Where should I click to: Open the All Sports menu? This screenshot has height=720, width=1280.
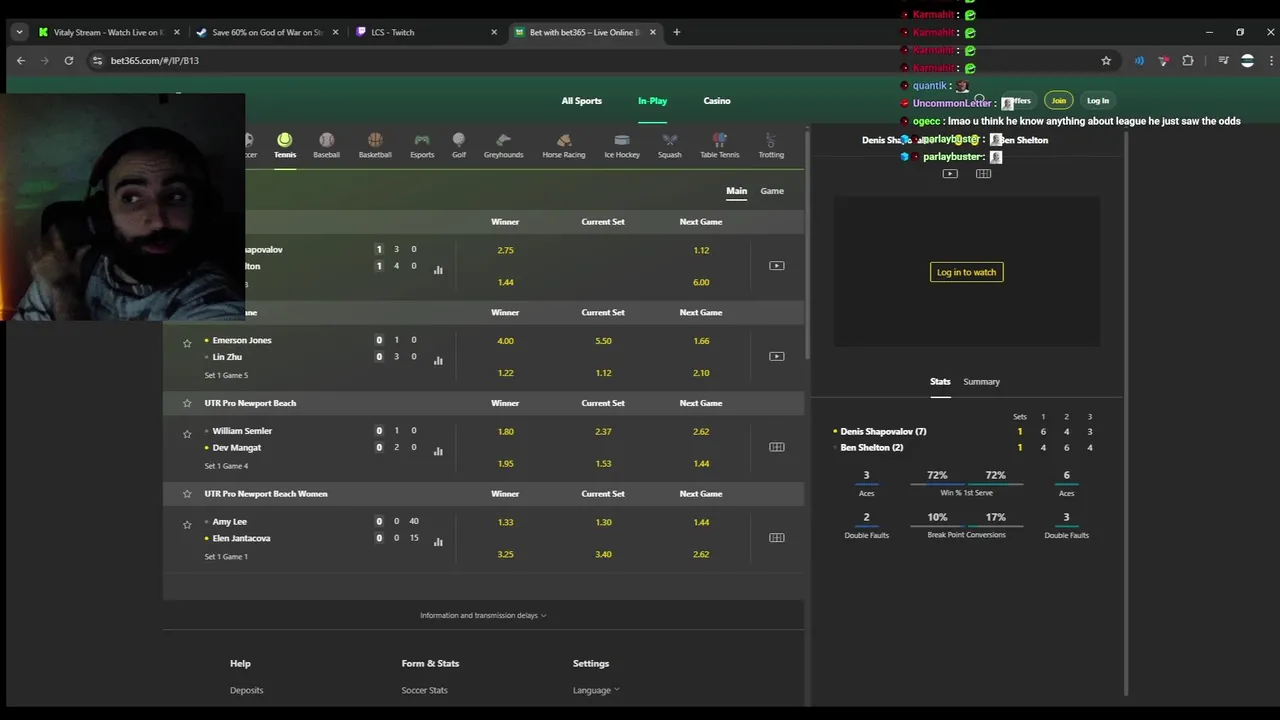click(581, 101)
